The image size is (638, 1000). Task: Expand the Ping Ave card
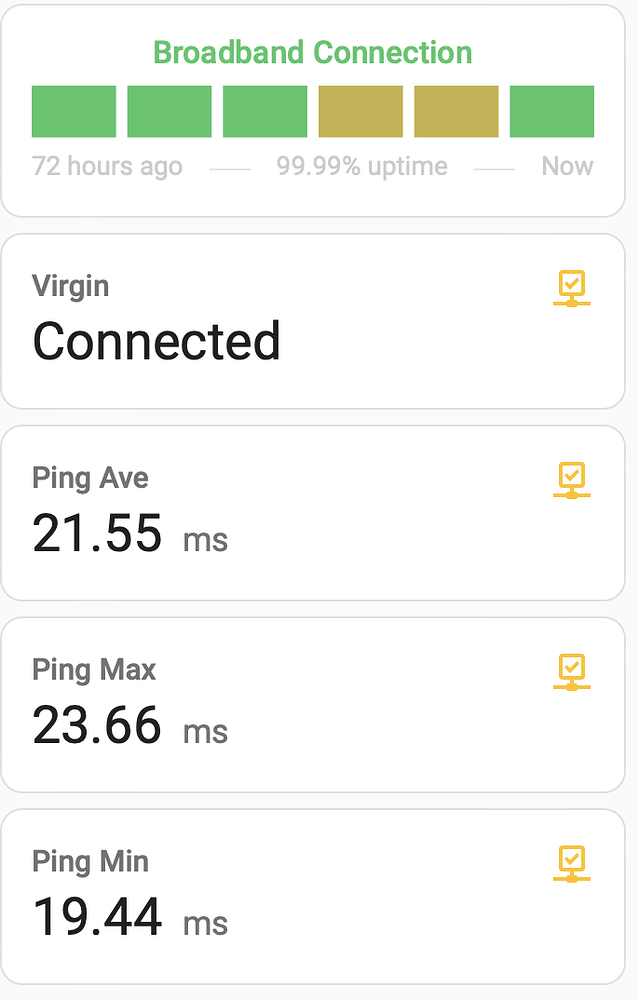click(x=312, y=512)
